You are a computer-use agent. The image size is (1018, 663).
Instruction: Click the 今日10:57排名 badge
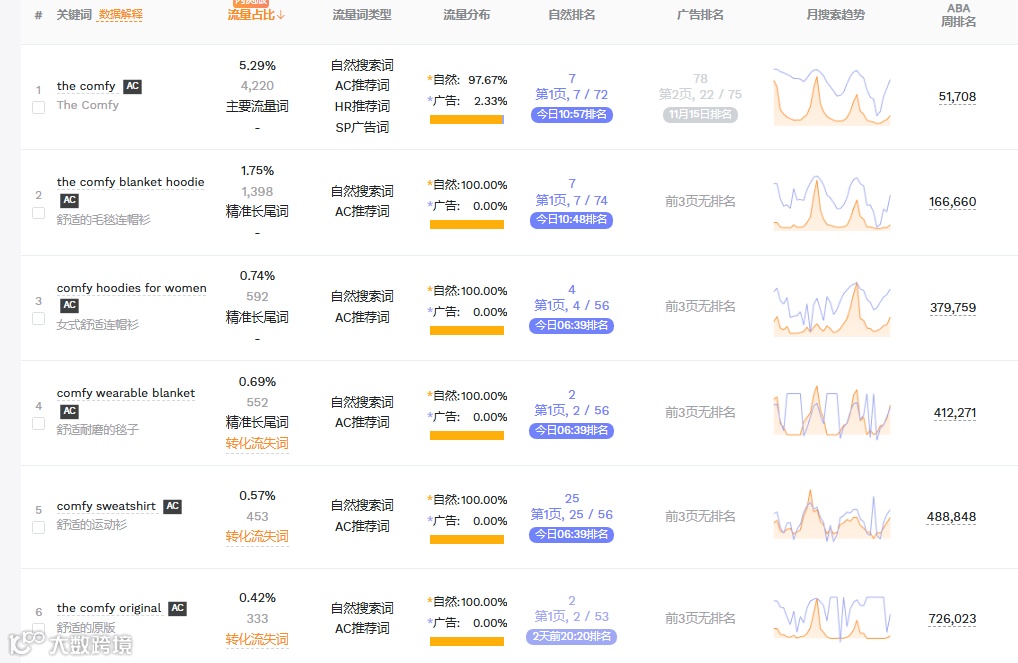point(571,114)
